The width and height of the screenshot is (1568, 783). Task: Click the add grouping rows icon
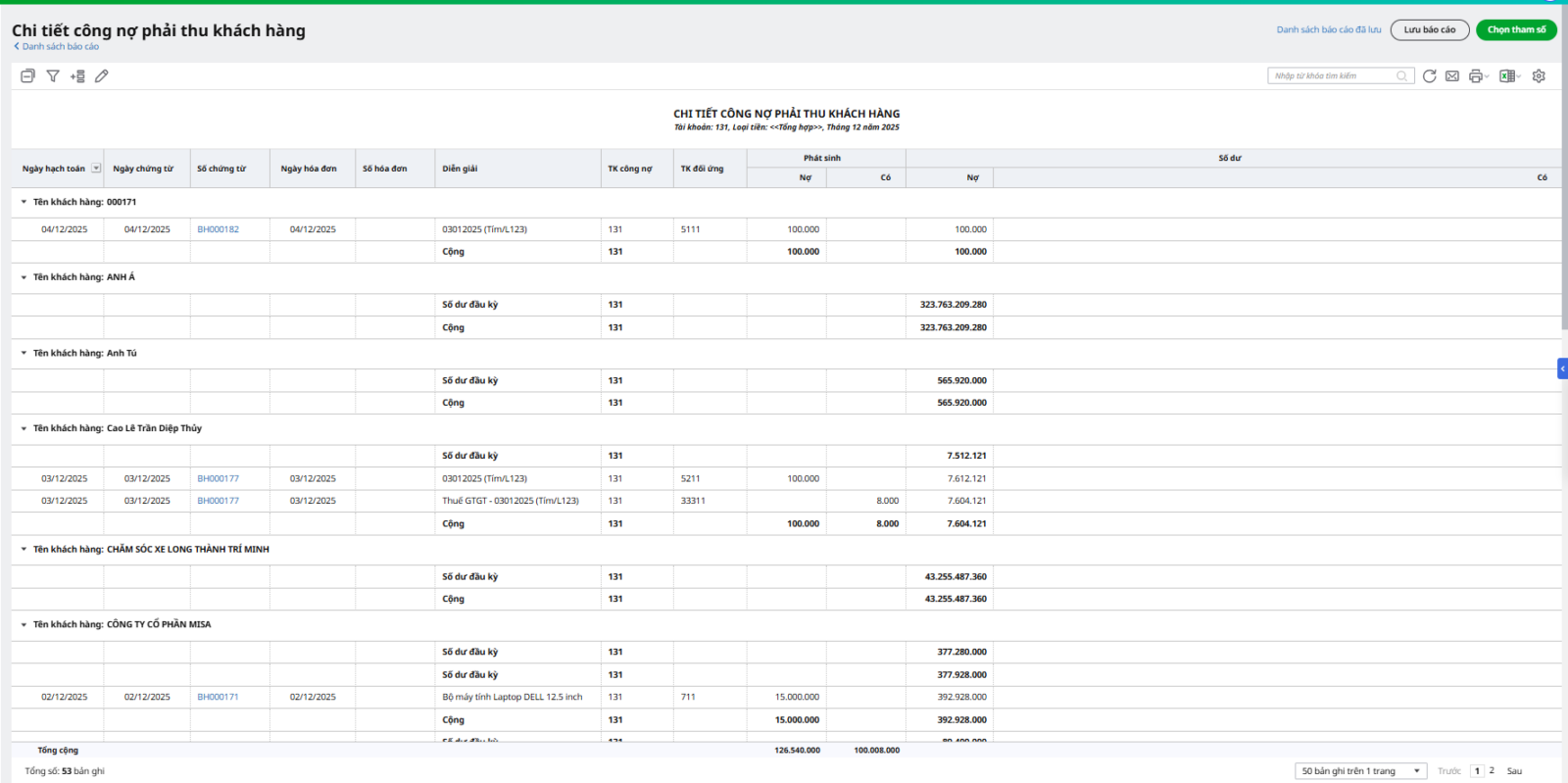(77, 75)
